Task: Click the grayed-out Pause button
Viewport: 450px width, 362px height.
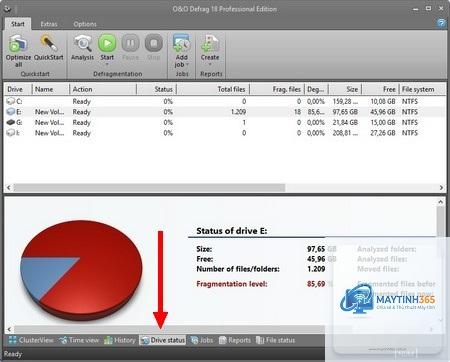Action: coord(130,43)
